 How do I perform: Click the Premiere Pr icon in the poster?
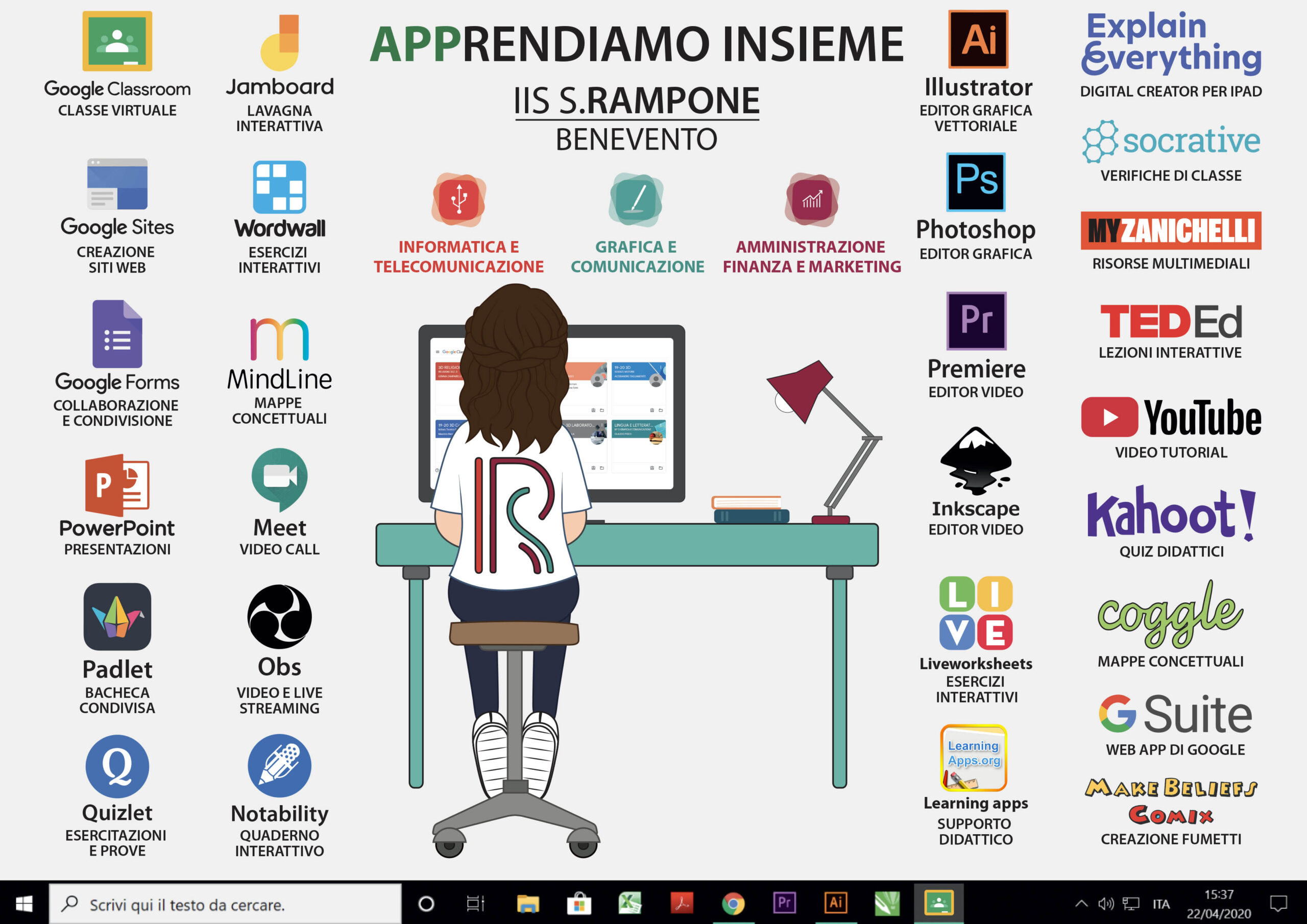(x=976, y=321)
